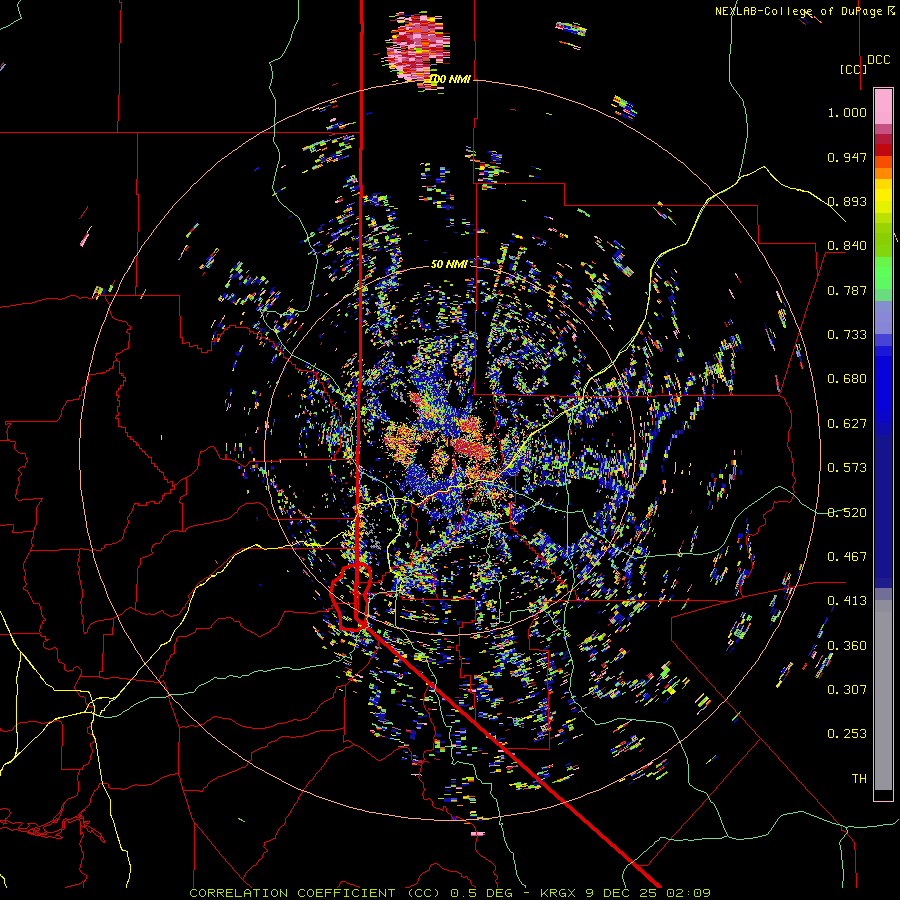Click the yellow segment of the color bar
This screenshot has height=900, width=900.
[883, 196]
